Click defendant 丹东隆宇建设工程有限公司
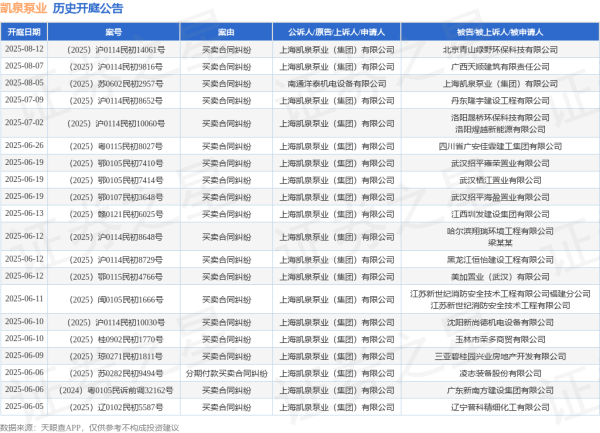 (500, 101)
